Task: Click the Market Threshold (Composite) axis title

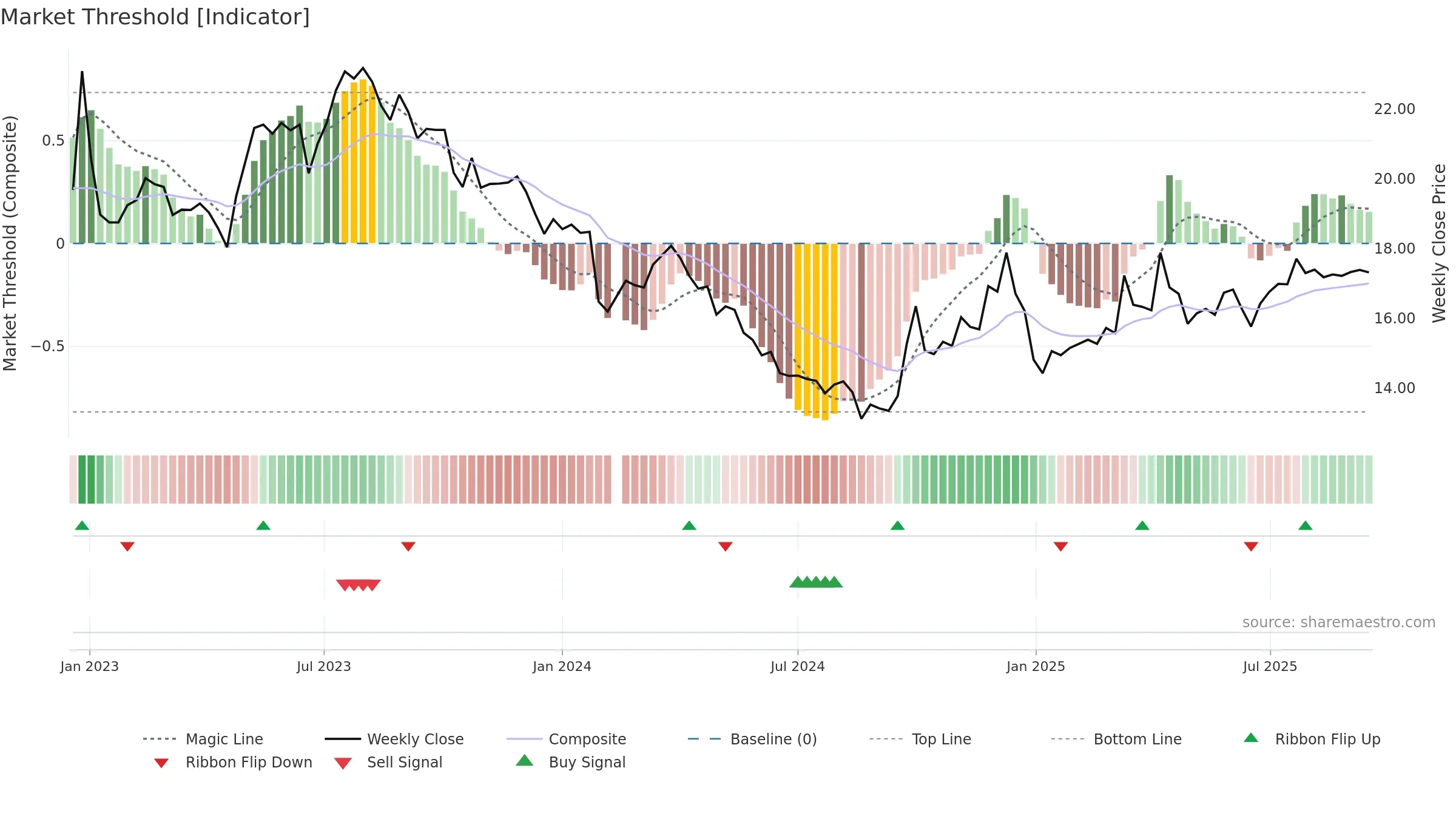Action: point(10,243)
